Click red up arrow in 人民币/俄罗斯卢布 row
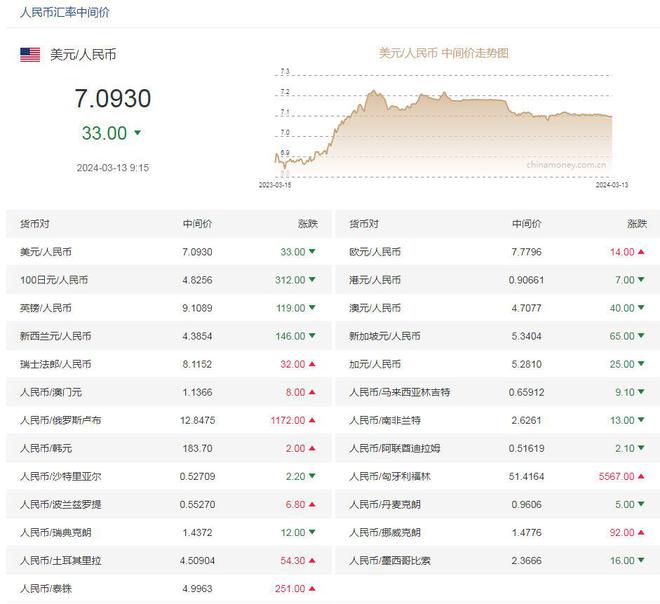660x604 pixels. point(312,420)
